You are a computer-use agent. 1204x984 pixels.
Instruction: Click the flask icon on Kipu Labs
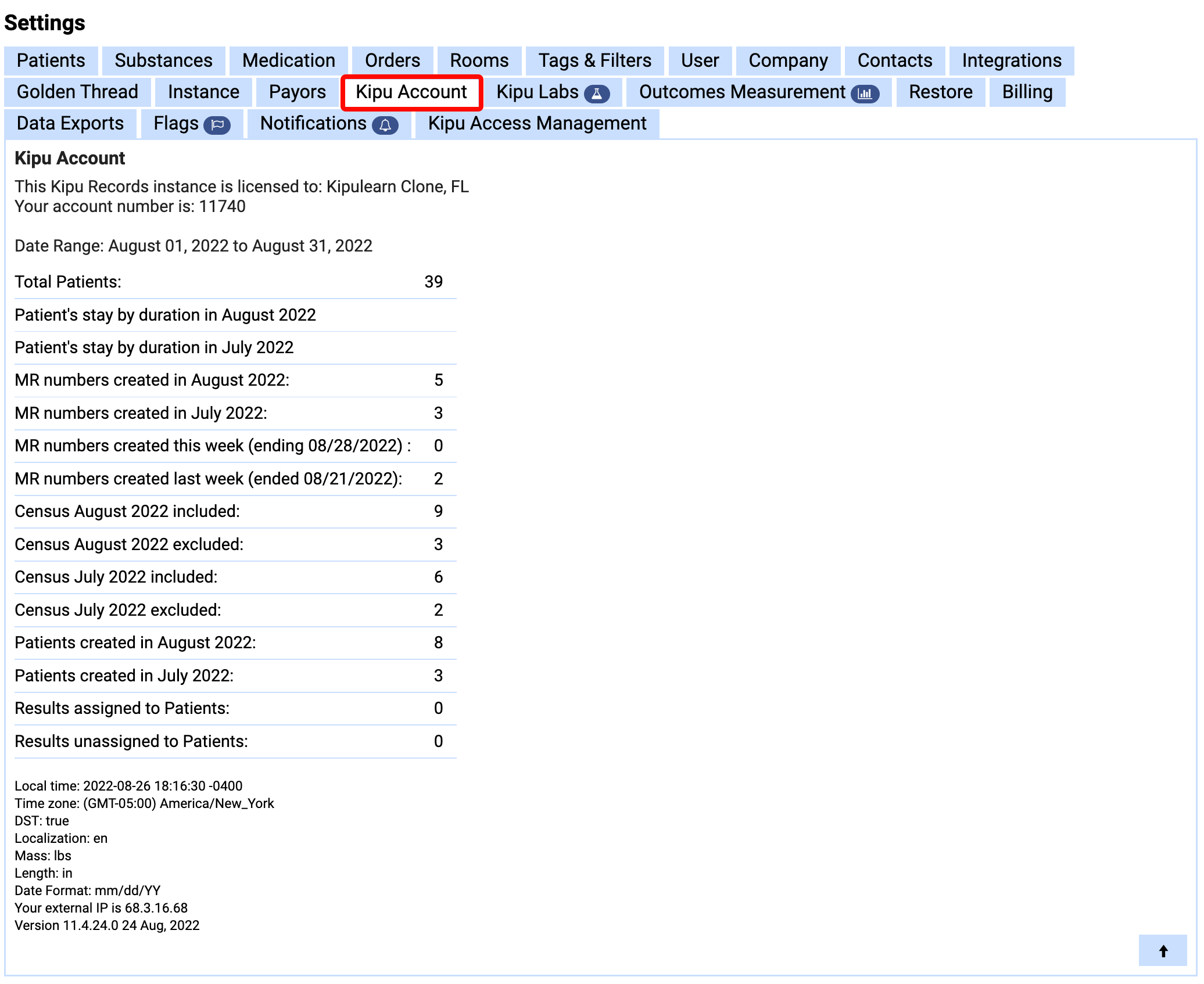[596, 94]
